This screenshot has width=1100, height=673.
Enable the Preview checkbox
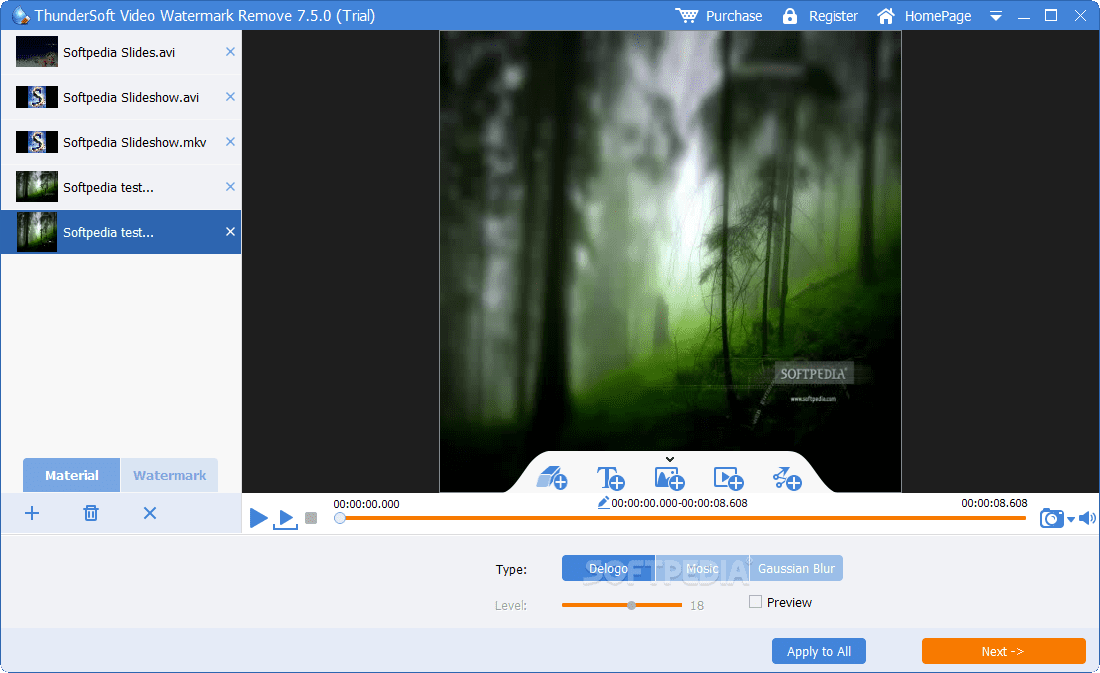pos(756,601)
